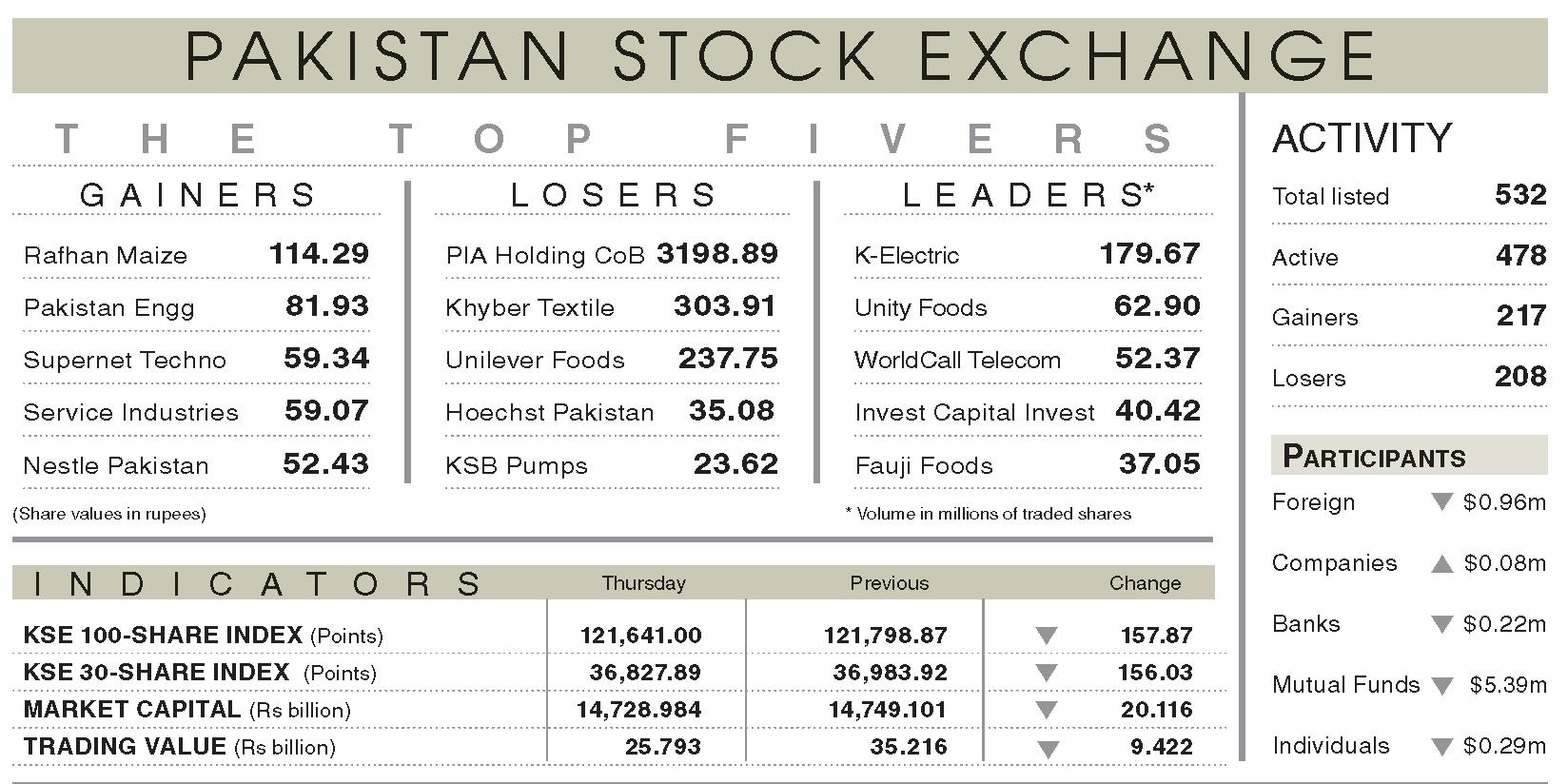Click the Trading Value change arrow
Screen dimensions: 1568x784
pos(1047,749)
